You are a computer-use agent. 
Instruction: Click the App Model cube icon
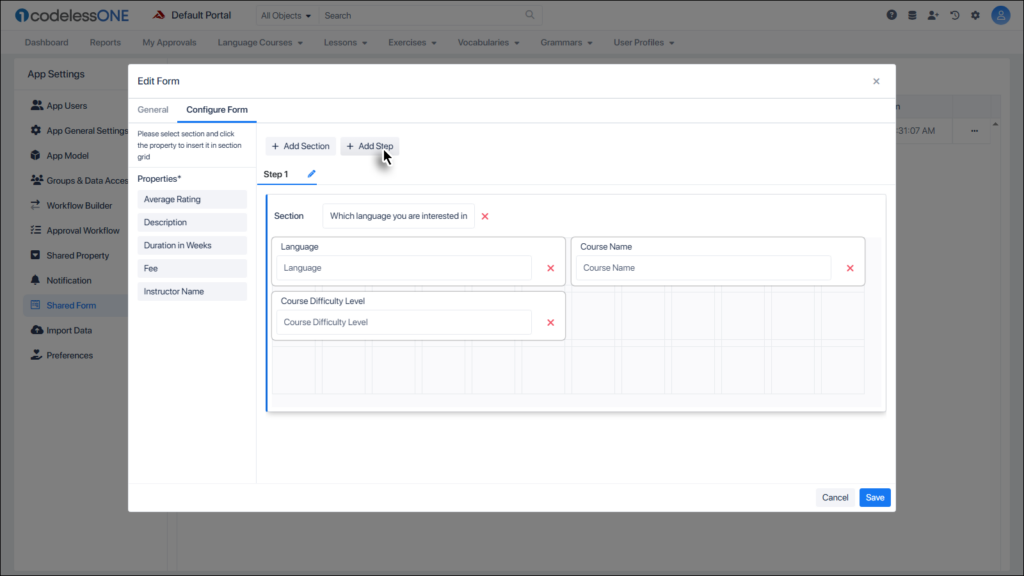pos(35,155)
